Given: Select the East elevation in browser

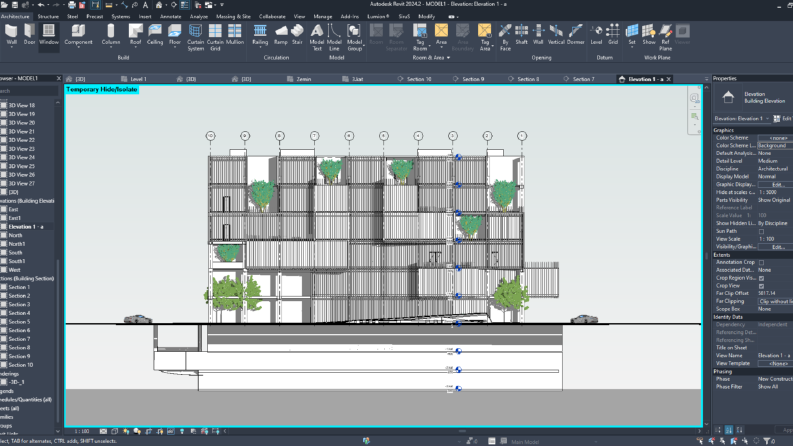Looking at the screenshot, I should click(13, 209).
